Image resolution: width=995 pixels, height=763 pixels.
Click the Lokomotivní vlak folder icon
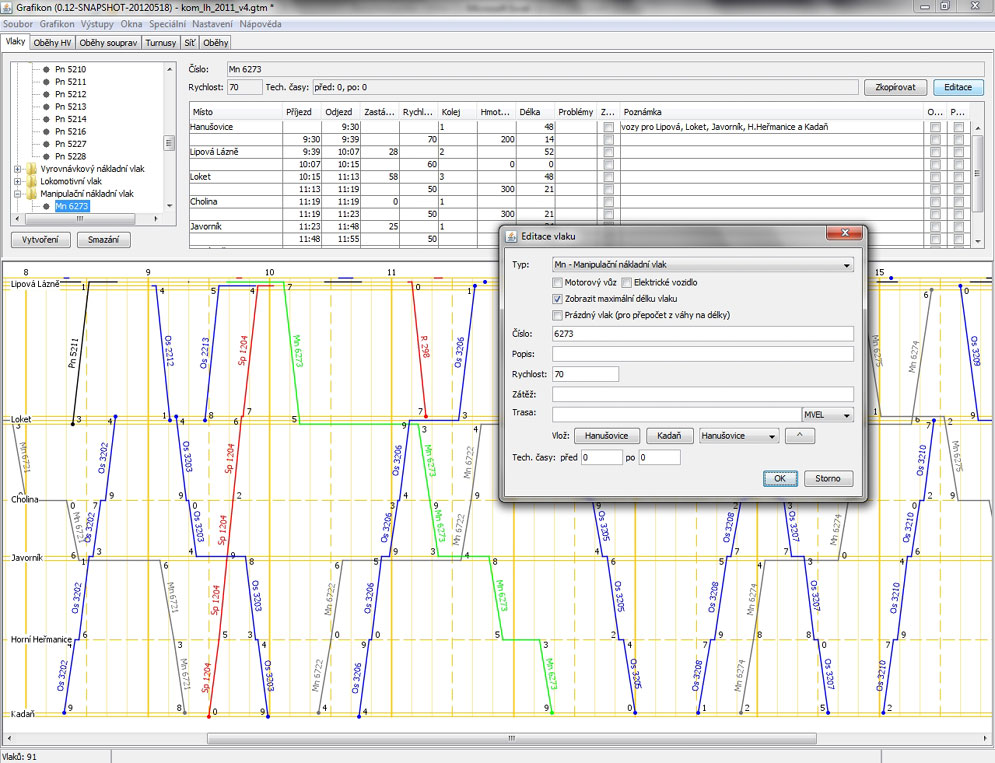coord(32,182)
